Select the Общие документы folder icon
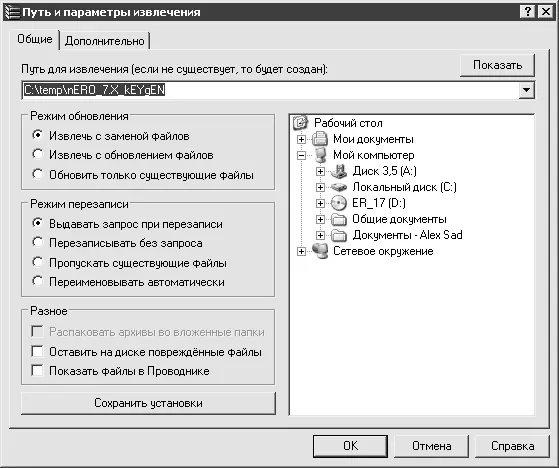Image resolution: width=559 pixels, height=468 pixels. point(339,219)
